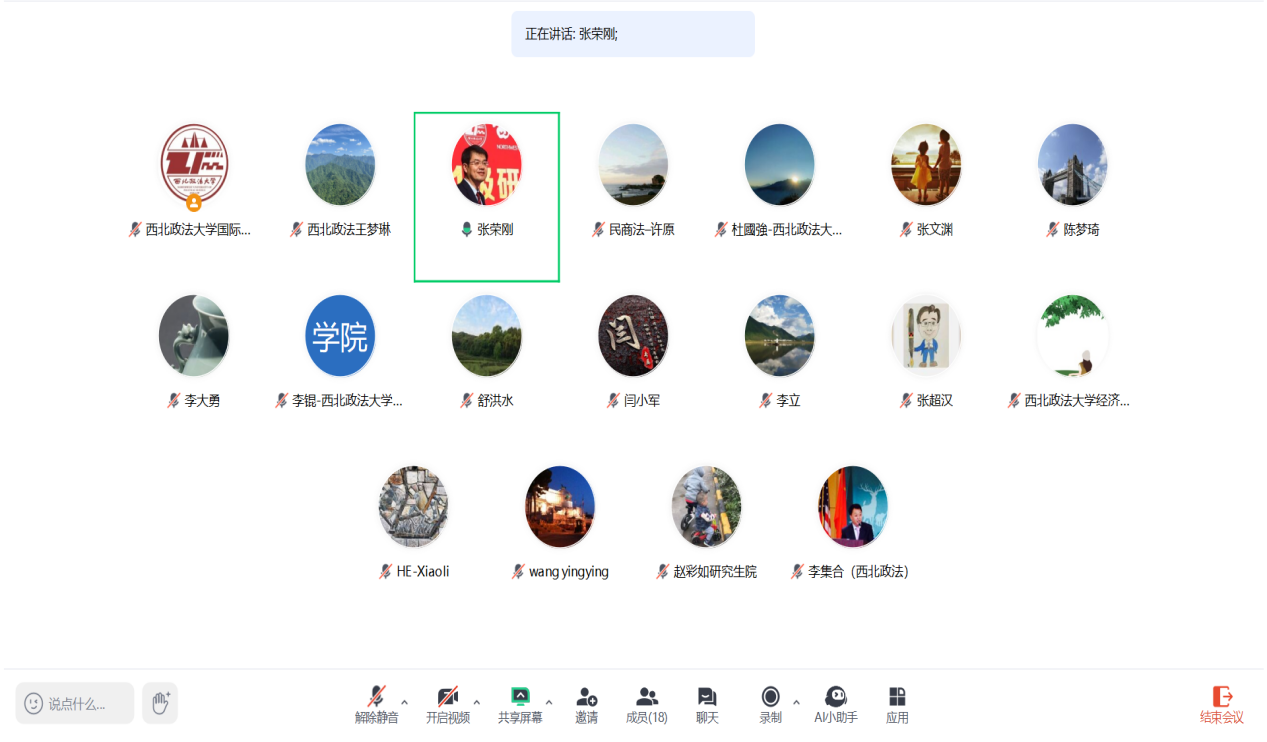Expand the arrow next to 解除静音
This screenshot has height=742, width=1267.
(405, 702)
